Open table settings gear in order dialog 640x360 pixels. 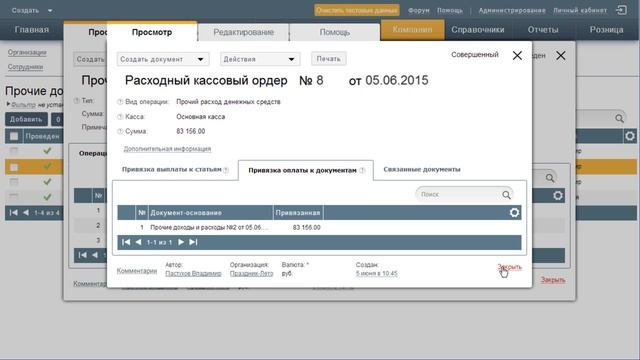click(x=514, y=213)
